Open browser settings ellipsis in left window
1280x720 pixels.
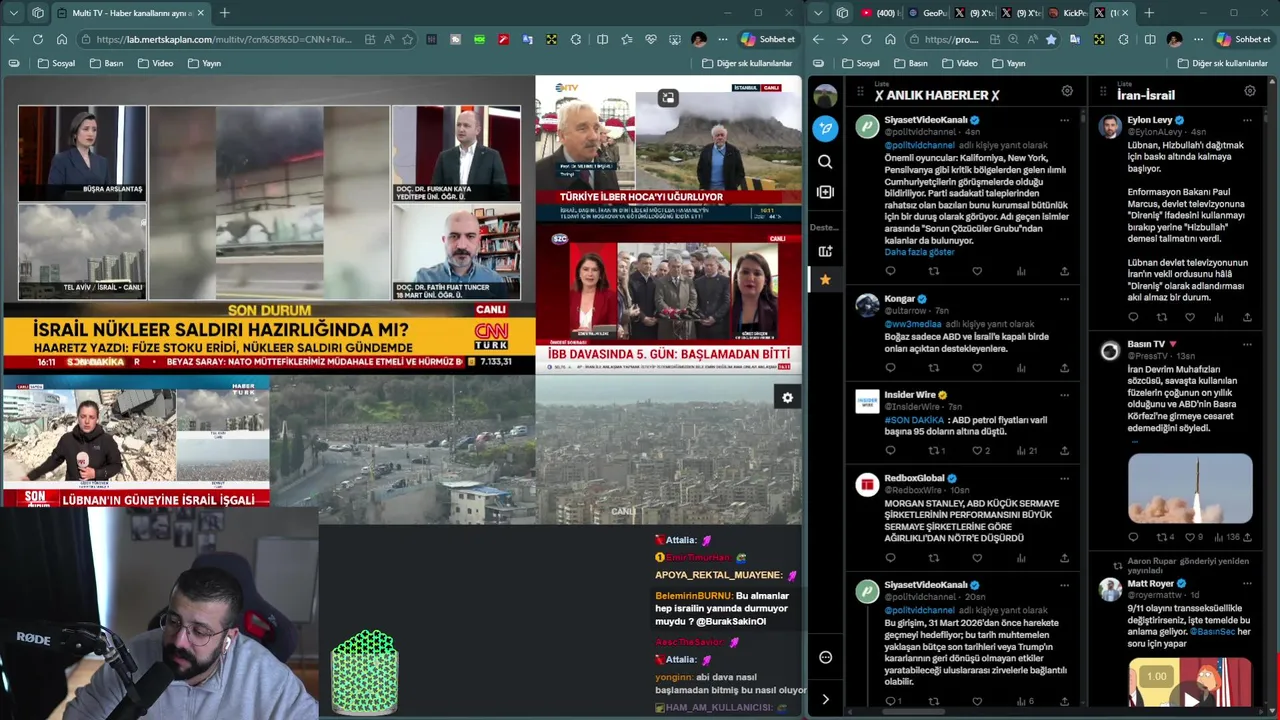click(x=722, y=39)
